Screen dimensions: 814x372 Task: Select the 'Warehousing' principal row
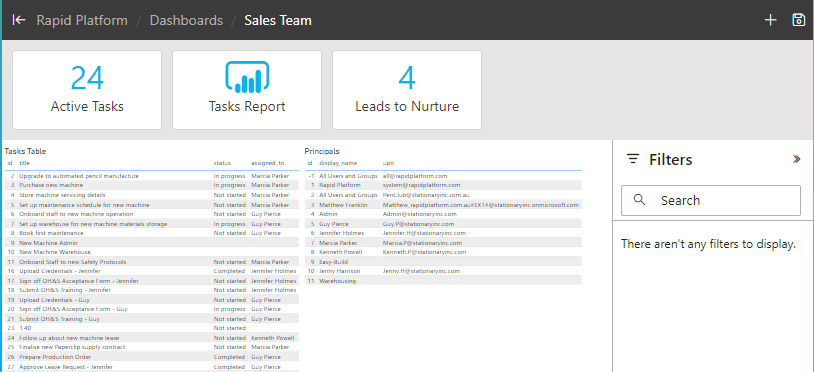click(443, 281)
